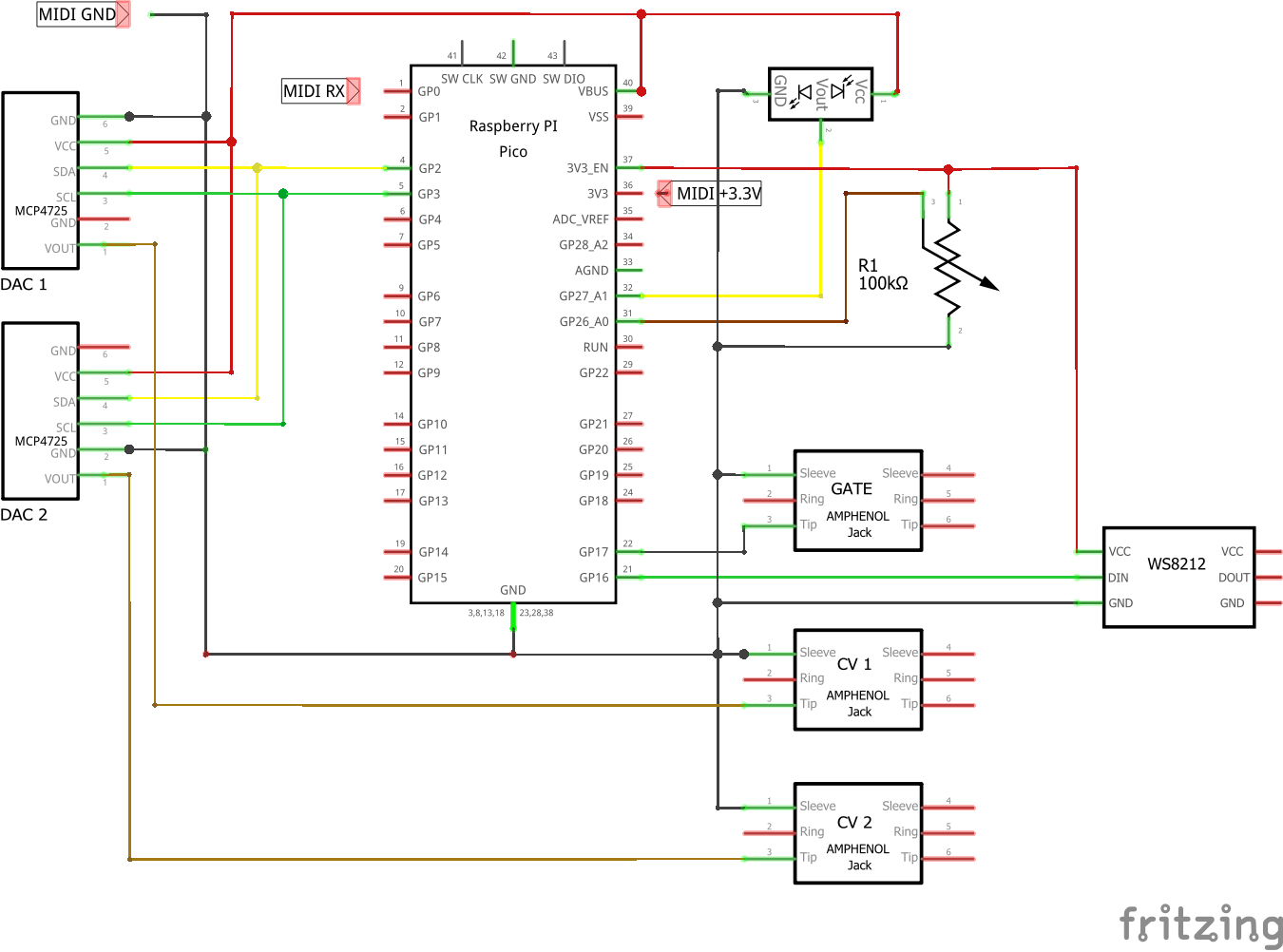Click the GP27_A1 pin label
The width and height of the screenshot is (1283, 952).
583,296
